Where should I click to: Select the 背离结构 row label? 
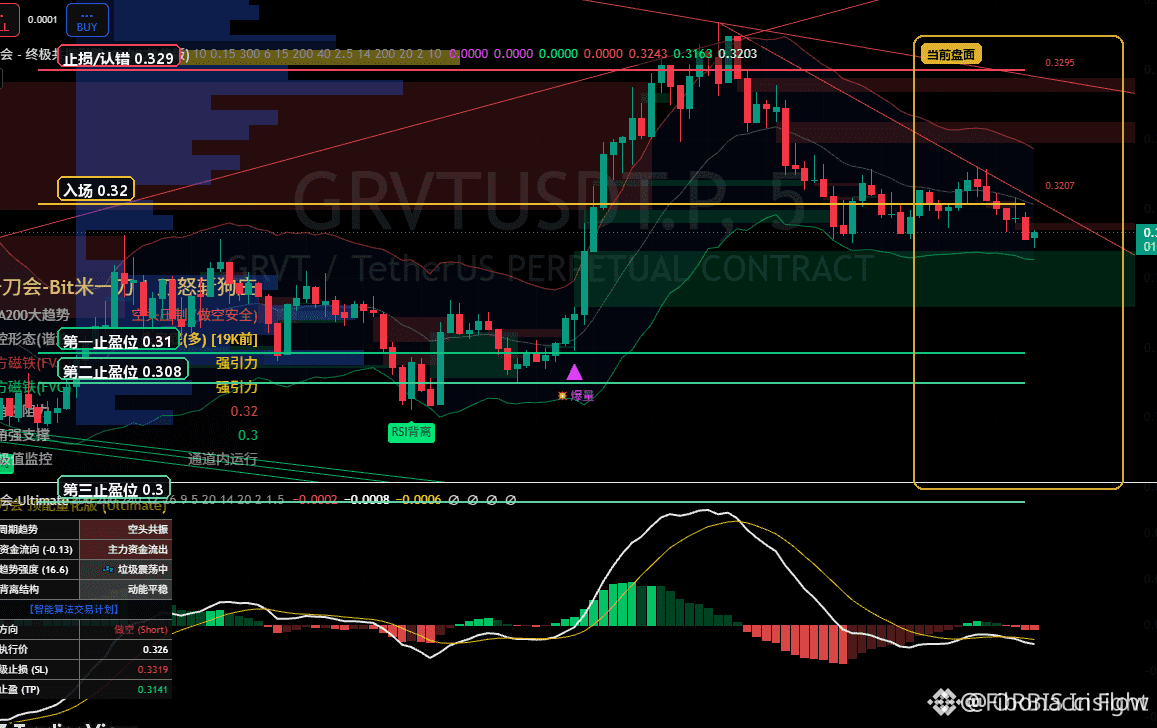[19, 589]
